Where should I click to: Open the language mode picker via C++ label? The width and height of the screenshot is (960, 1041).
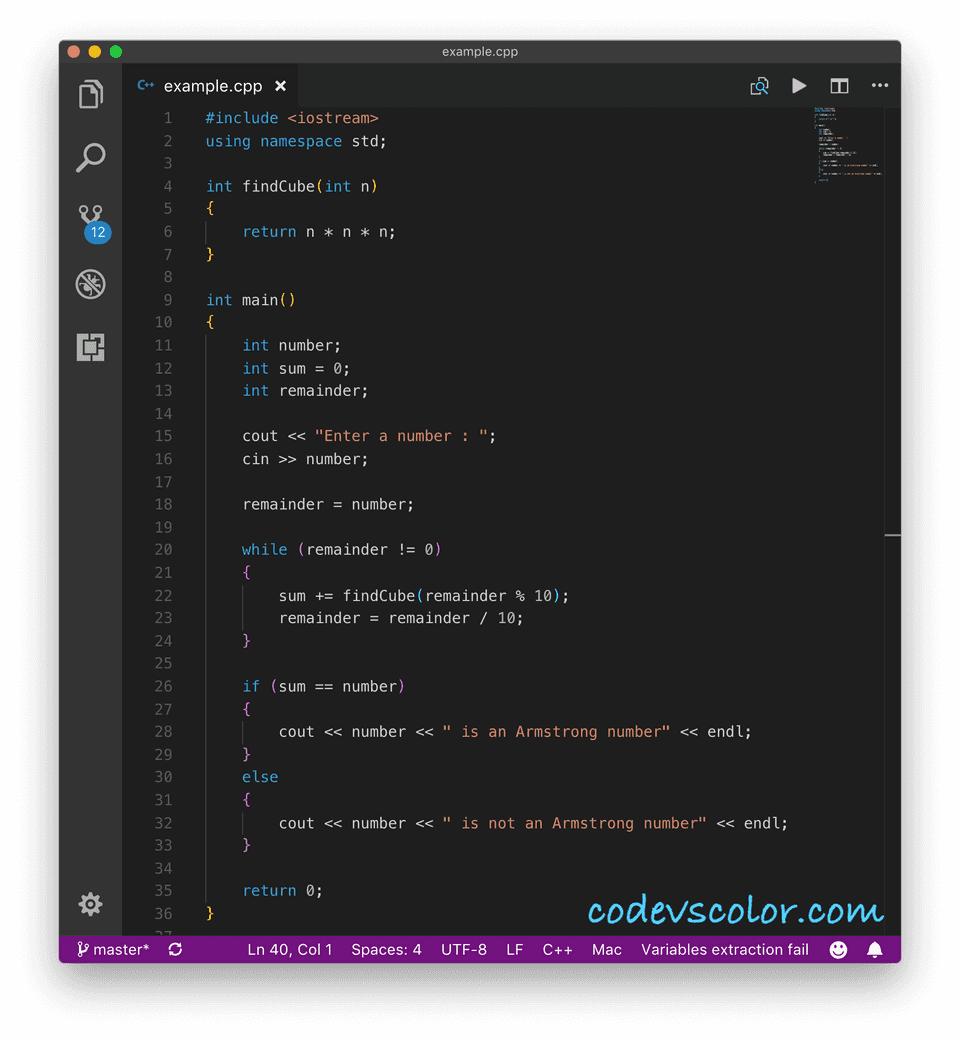pos(557,949)
